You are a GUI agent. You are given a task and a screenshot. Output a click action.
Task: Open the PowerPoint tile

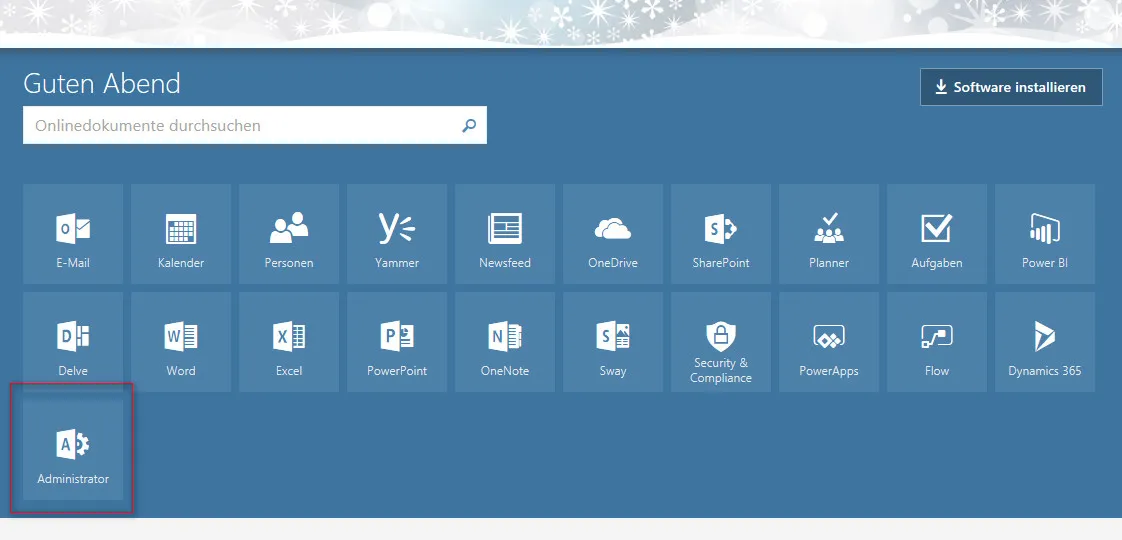[x=397, y=342]
